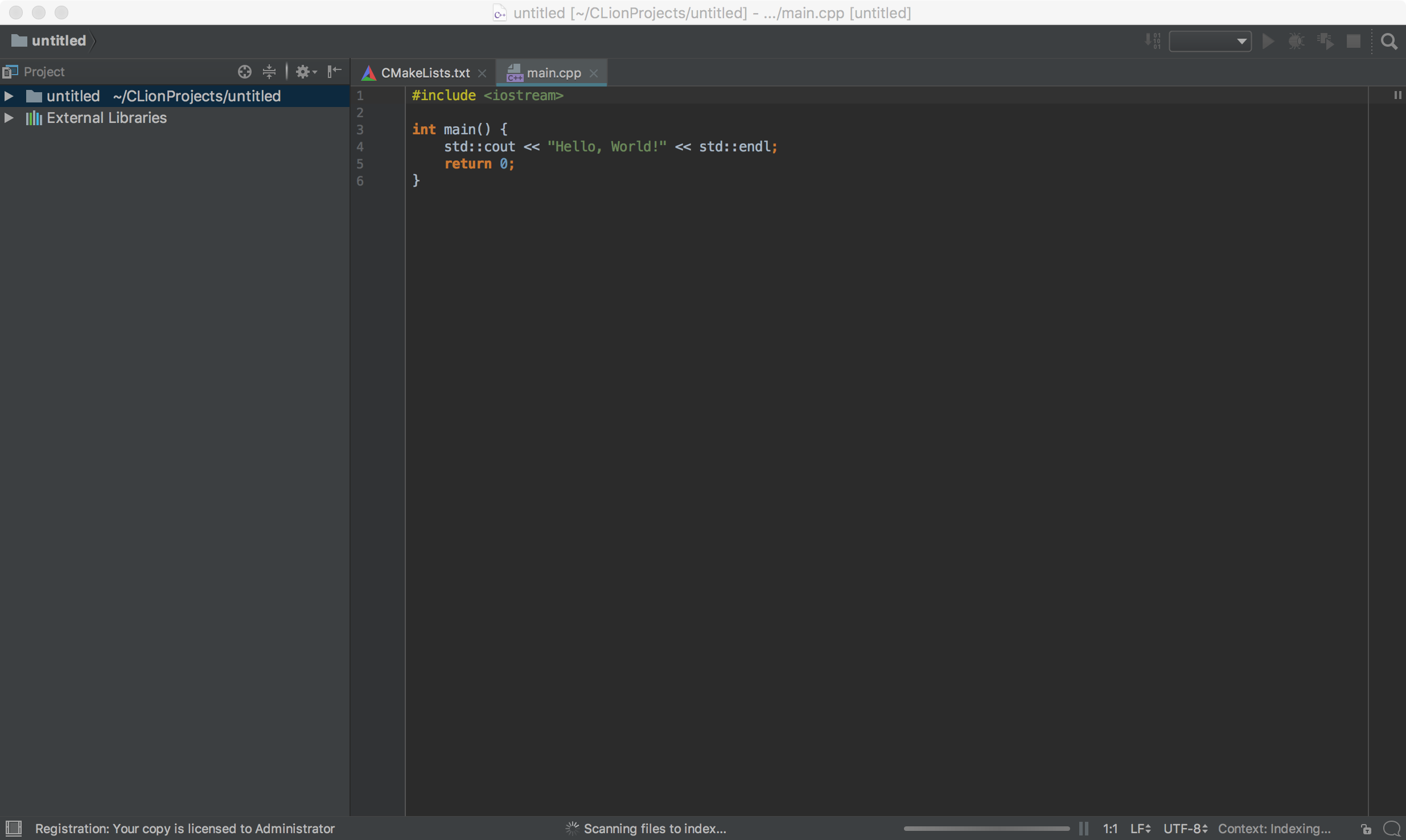The image size is (1406, 840).
Task: Click Scroll from Source target icon
Action: (245, 72)
